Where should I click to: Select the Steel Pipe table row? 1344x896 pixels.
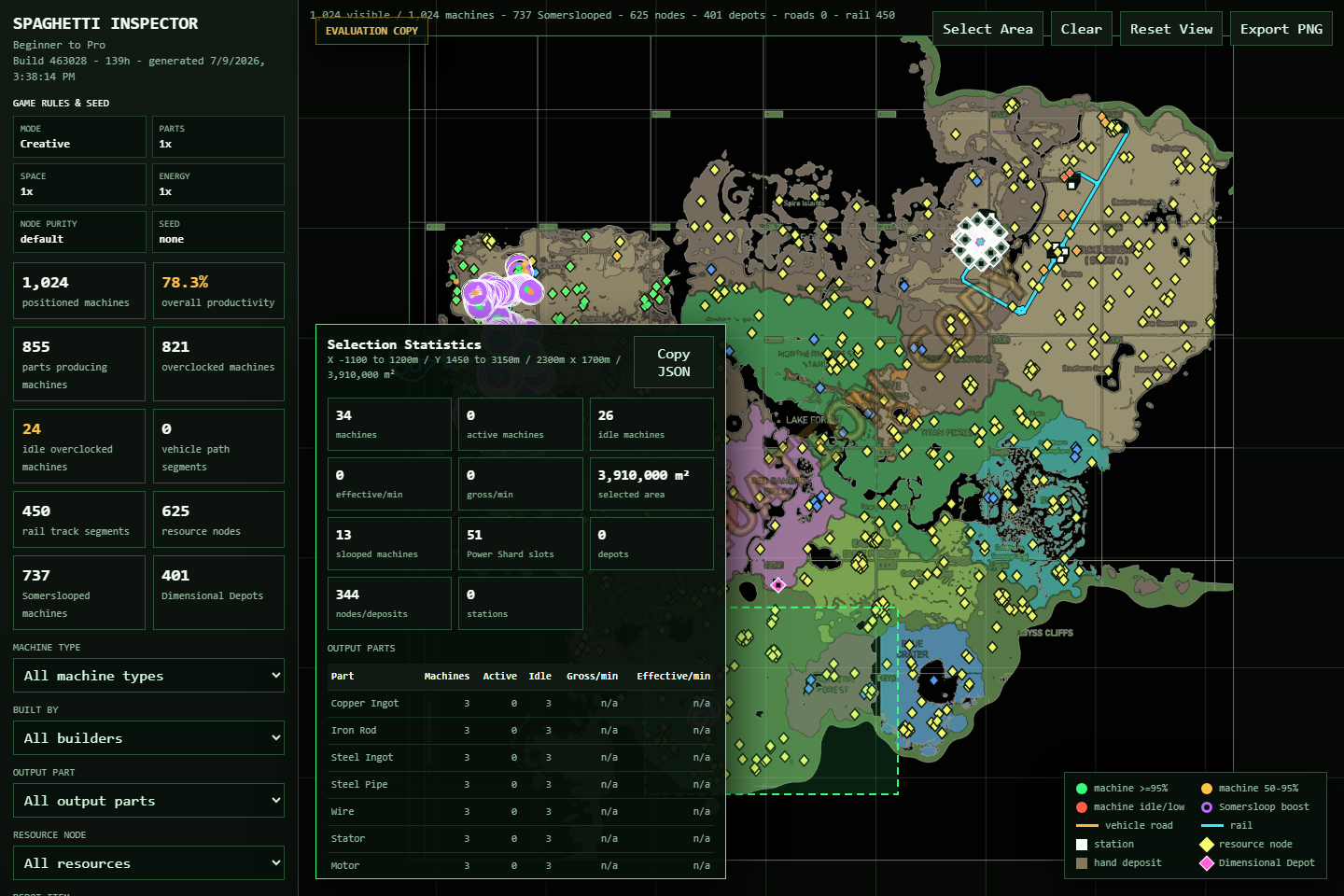click(521, 785)
